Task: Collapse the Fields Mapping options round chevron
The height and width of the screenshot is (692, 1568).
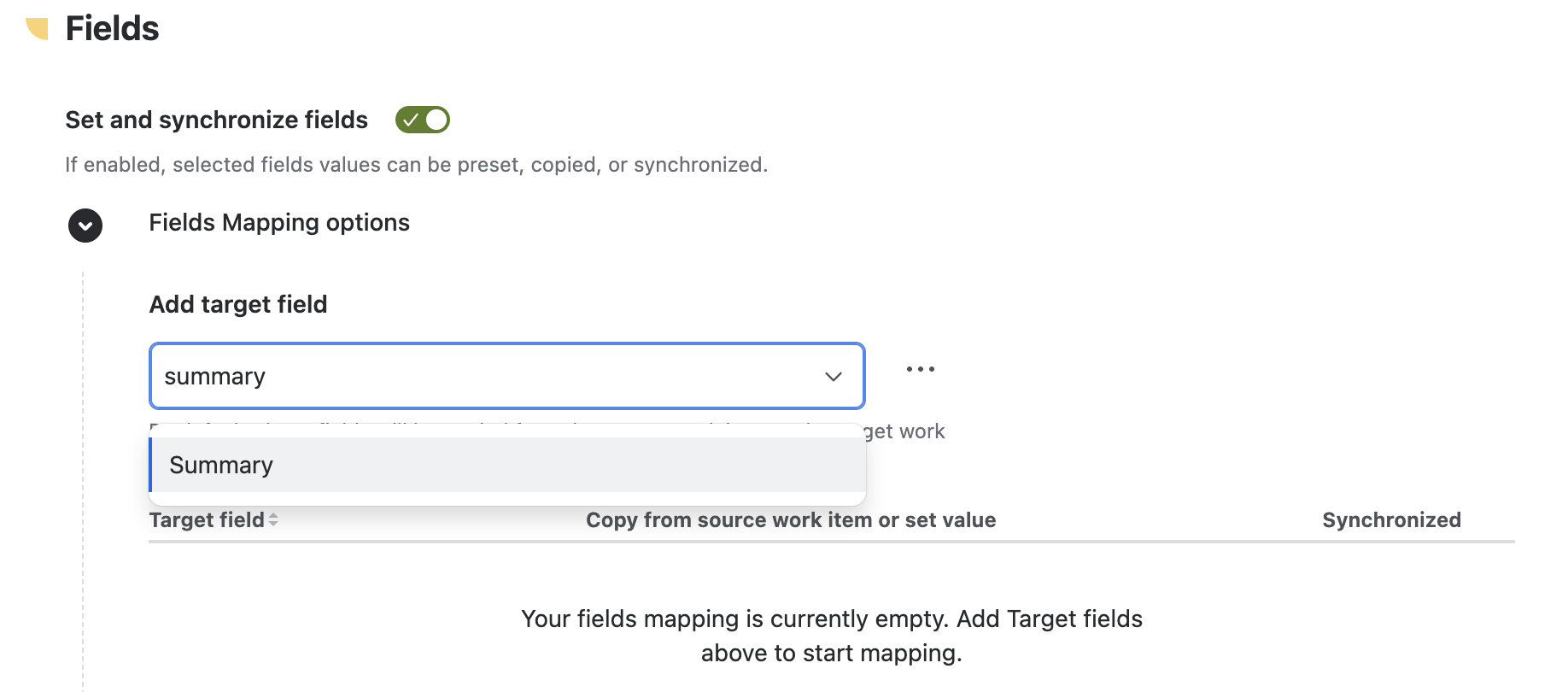Action: [85, 226]
